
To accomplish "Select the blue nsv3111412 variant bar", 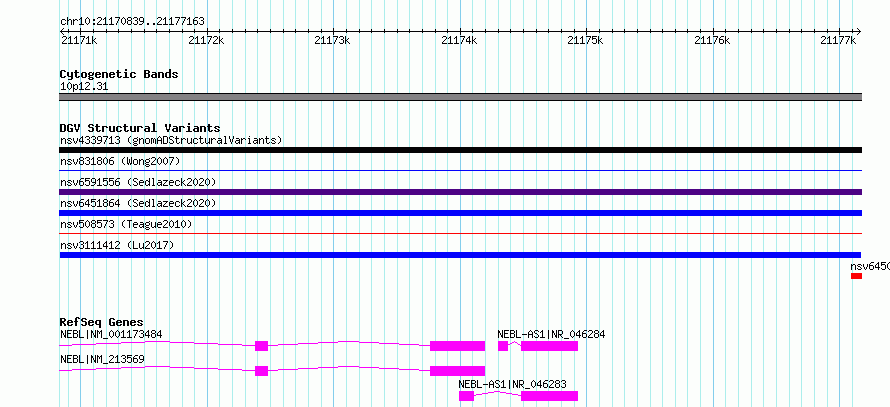I will (x=460, y=255).
